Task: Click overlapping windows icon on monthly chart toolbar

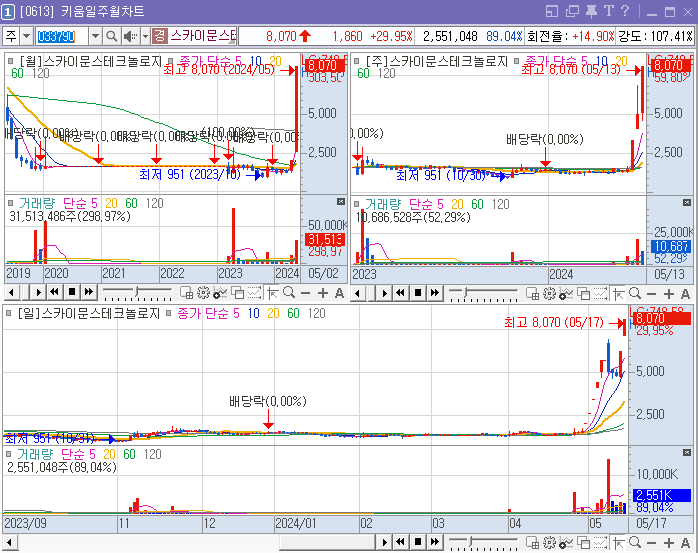Action: coord(238,293)
